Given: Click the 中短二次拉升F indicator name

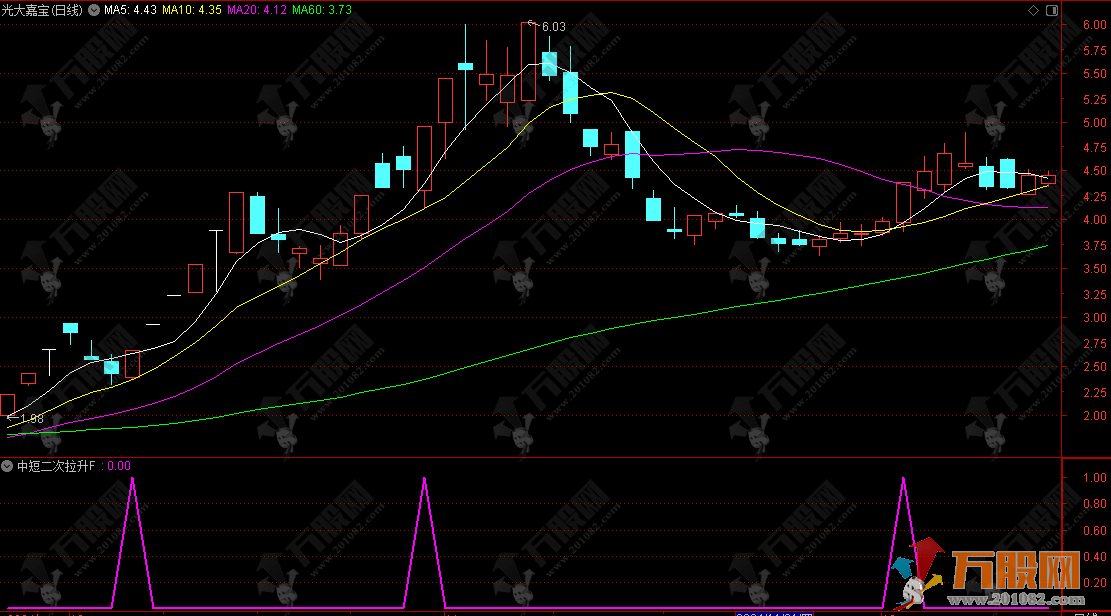Looking at the screenshot, I should 56,466.
